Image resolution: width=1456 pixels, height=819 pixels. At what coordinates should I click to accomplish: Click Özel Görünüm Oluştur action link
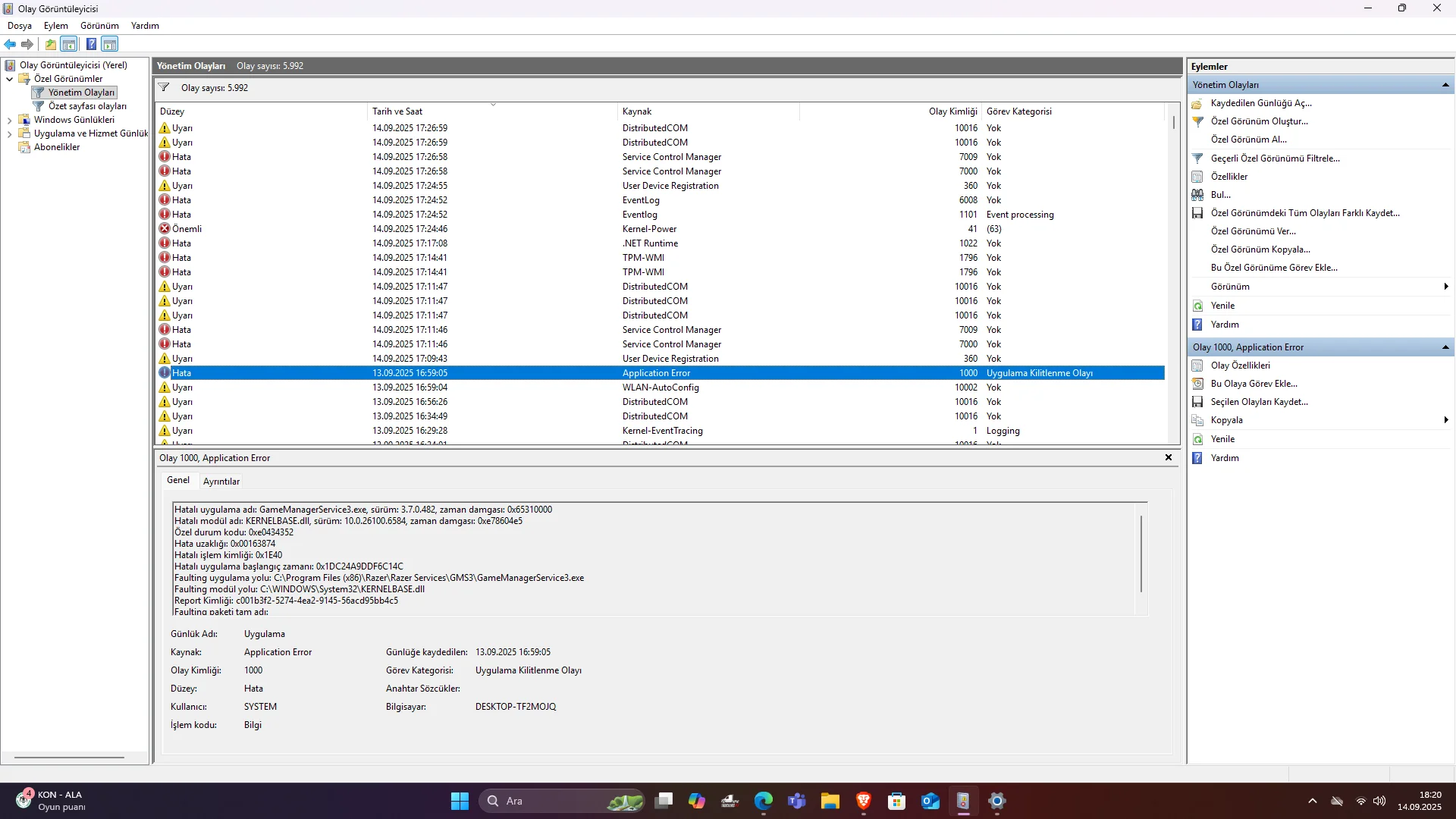tap(1259, 121)
